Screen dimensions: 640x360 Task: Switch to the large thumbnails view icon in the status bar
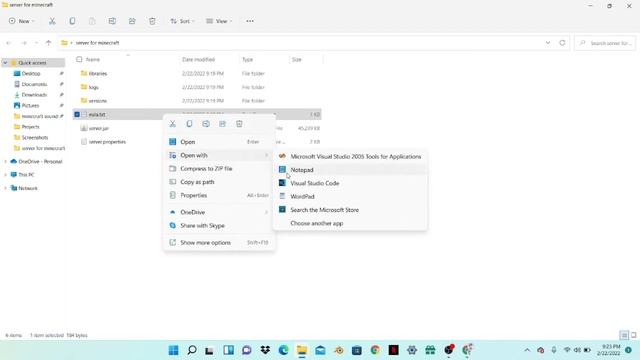pos(633,335)
